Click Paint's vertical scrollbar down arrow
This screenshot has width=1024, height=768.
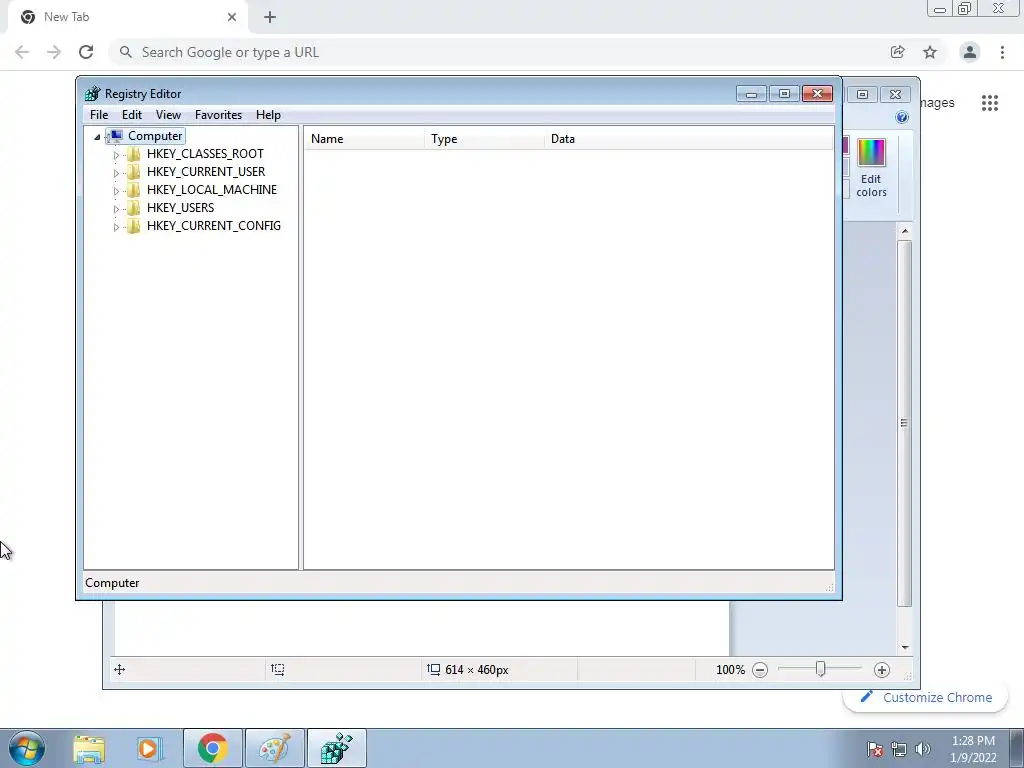point(904,647)
